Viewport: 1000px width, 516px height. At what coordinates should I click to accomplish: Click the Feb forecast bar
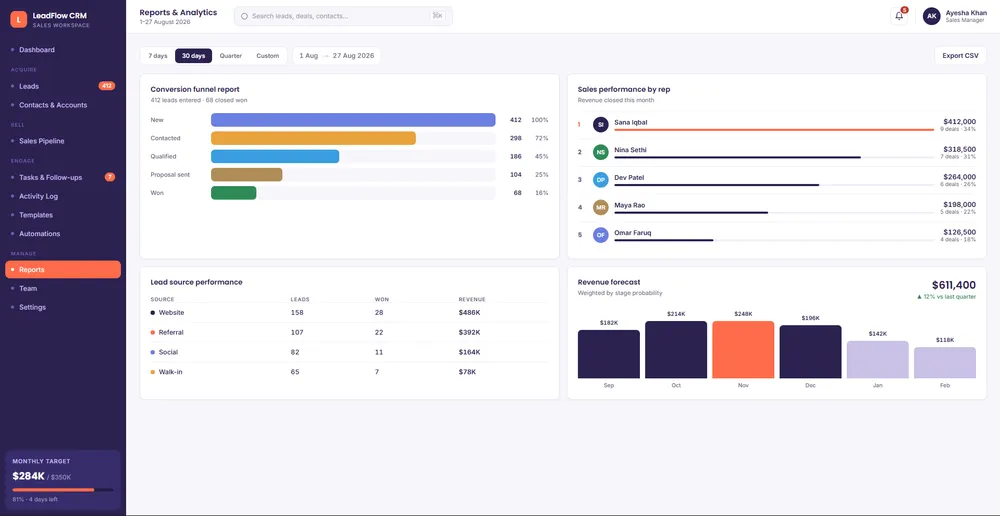[945, 363]
